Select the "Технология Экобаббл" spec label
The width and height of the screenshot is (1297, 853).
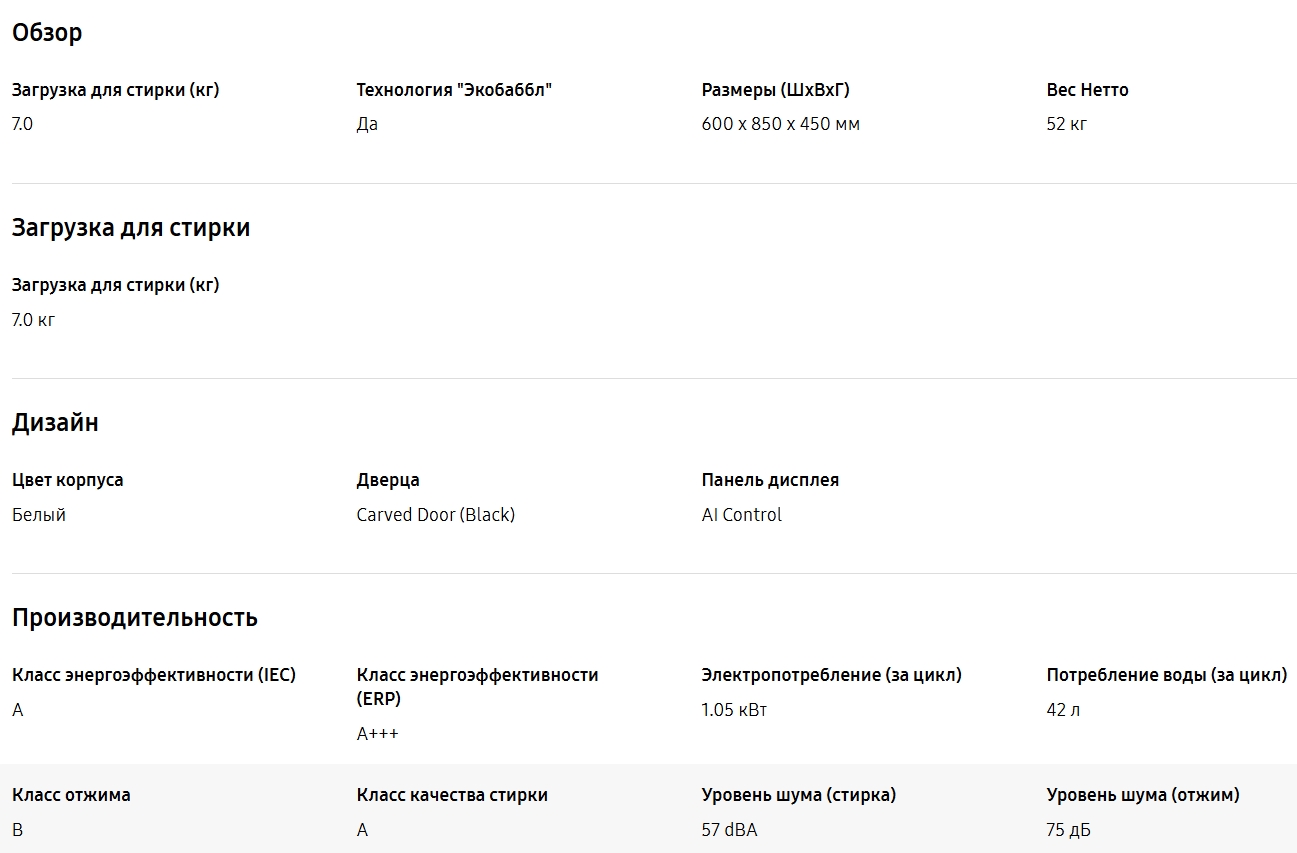(454, 90)
